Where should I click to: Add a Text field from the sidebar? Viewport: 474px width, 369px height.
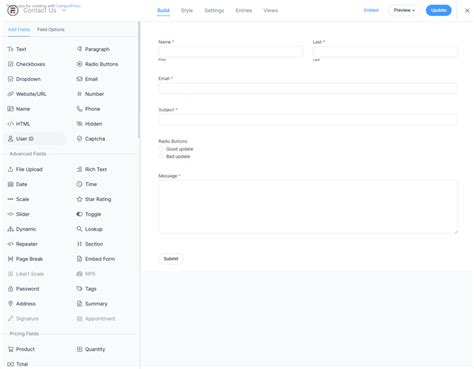(17, 49)
